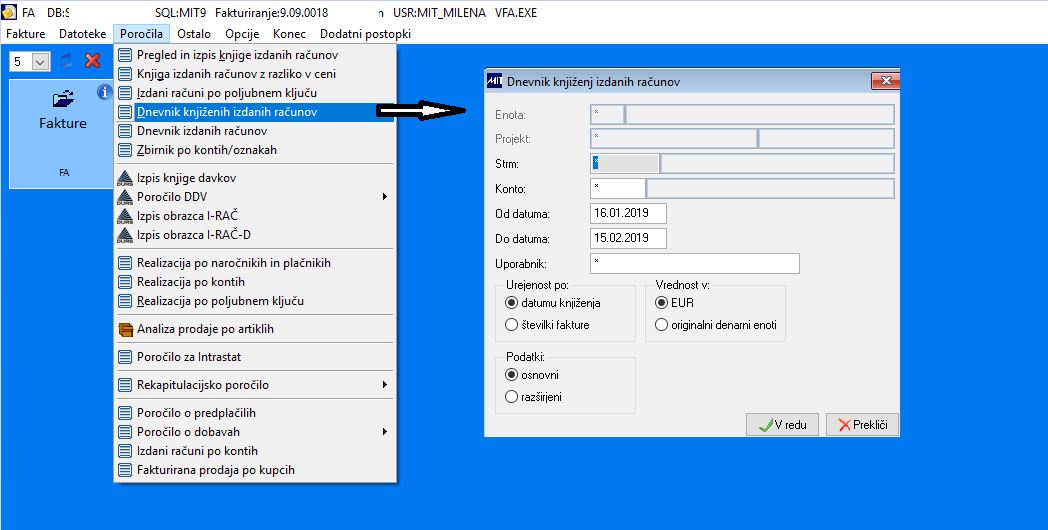Viewport: 1048px width, 530px height.
Task: Click the box icon beside Analiza prodaje po artiklih
Action: click(x=125, y=329)
